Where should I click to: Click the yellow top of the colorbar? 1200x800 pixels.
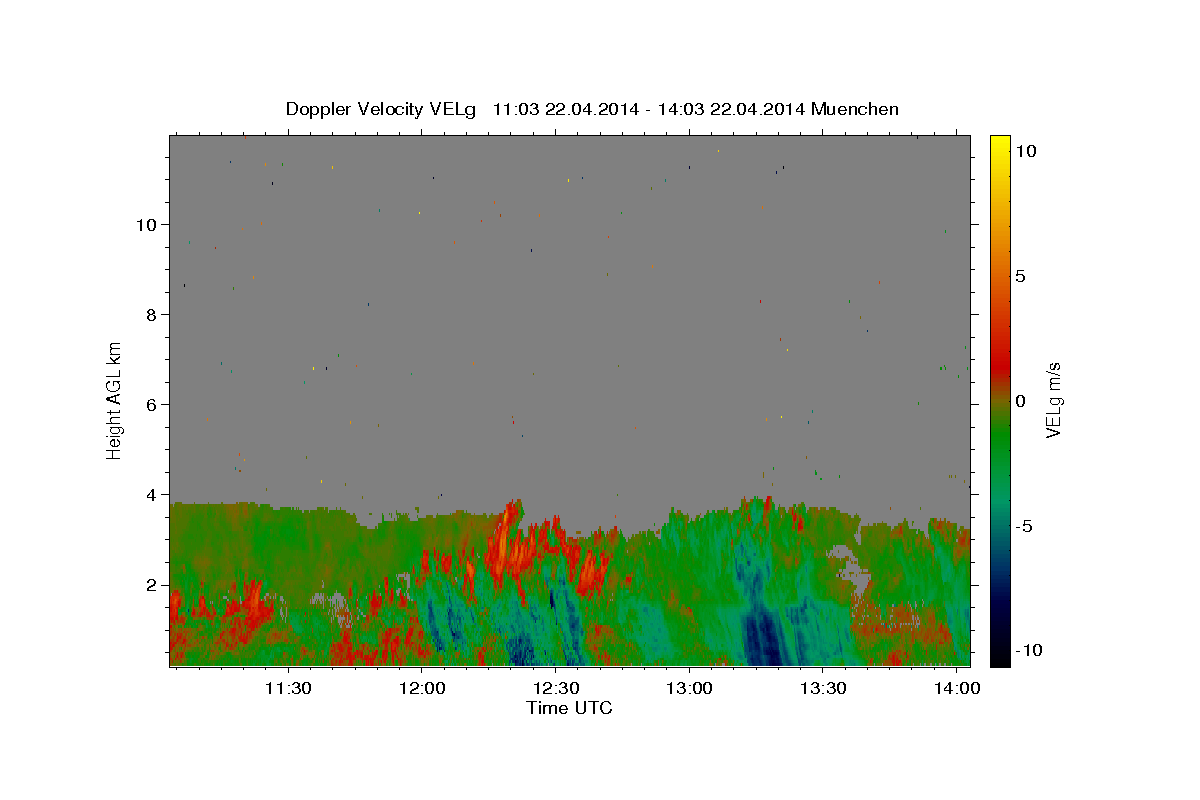tap(1000, 145)
